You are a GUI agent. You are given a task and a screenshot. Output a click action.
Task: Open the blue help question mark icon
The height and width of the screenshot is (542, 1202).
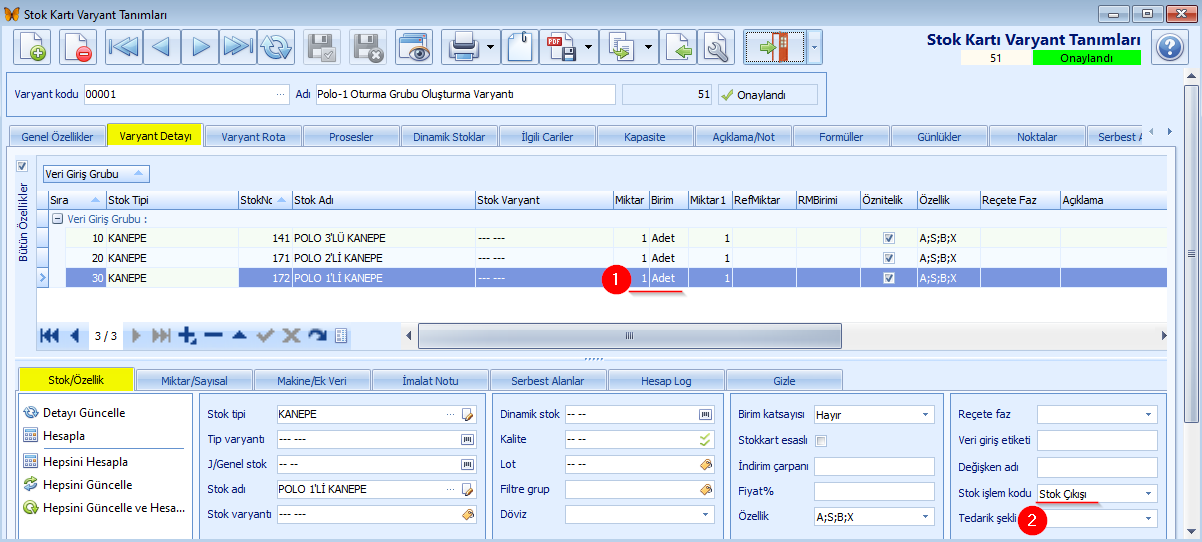(x=1169, y=47)
